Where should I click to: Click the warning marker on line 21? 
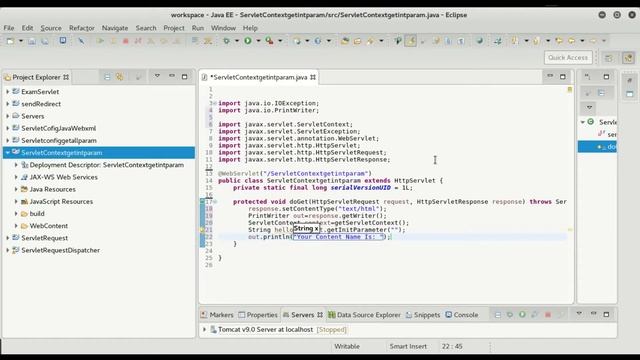[x=202, y=230]
